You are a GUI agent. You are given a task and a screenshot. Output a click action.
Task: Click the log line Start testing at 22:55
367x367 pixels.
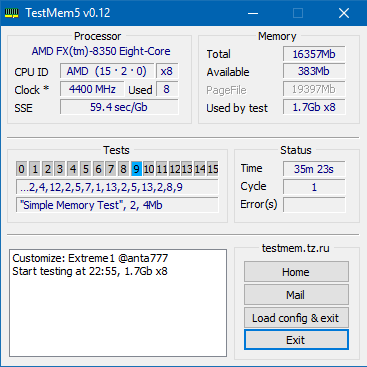pos(90,271)
